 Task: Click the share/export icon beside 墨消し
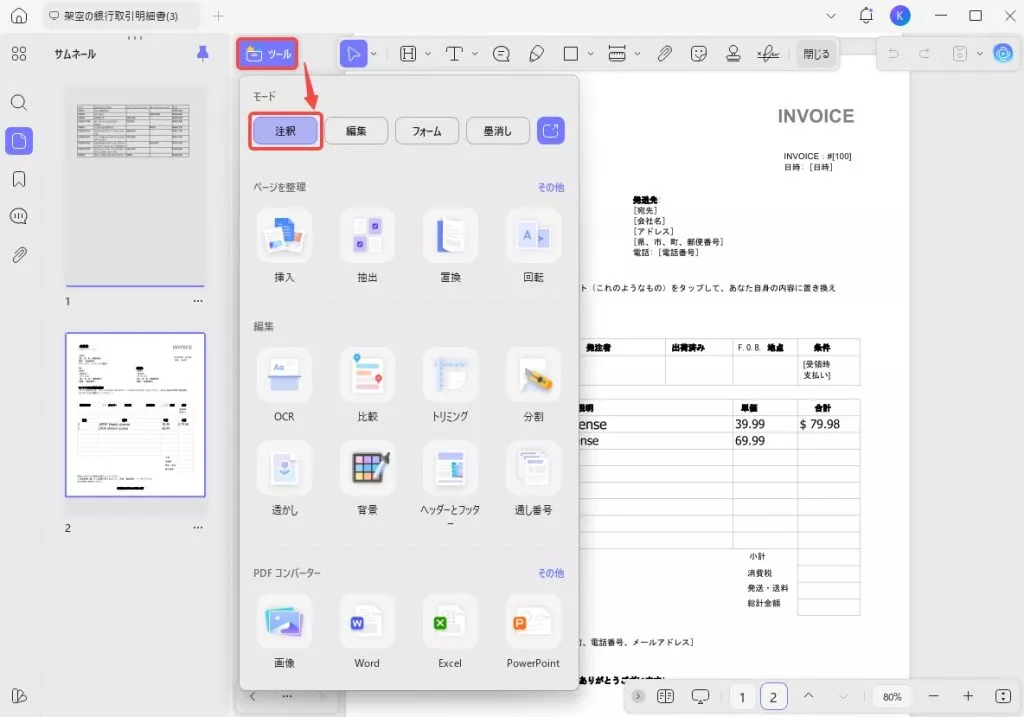pyautogui.click(x=551, y=131)
